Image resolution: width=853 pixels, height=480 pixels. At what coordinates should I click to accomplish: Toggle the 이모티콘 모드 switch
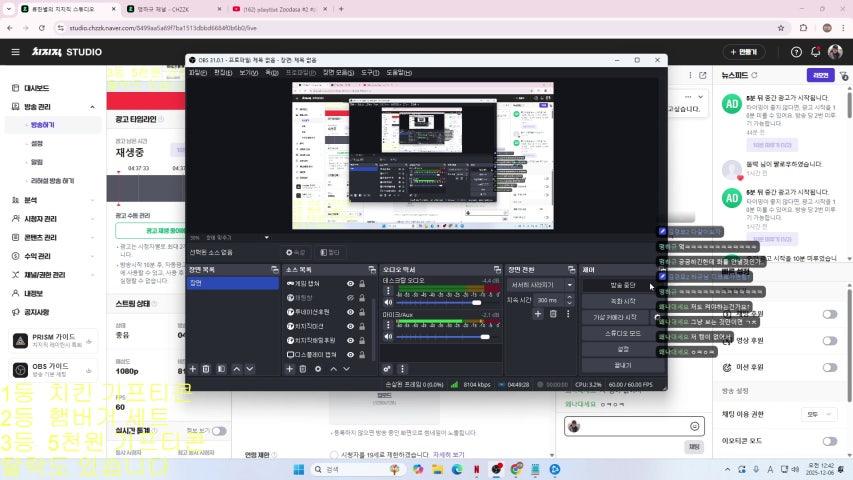click(829, 441)
